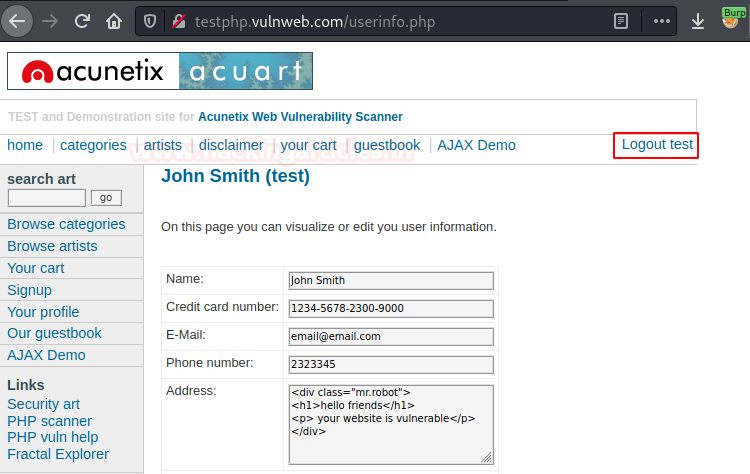The width and height of the screenshot is (750, 474).
Task: Select the Credit card number field
Action: click(x=391, y=309)
